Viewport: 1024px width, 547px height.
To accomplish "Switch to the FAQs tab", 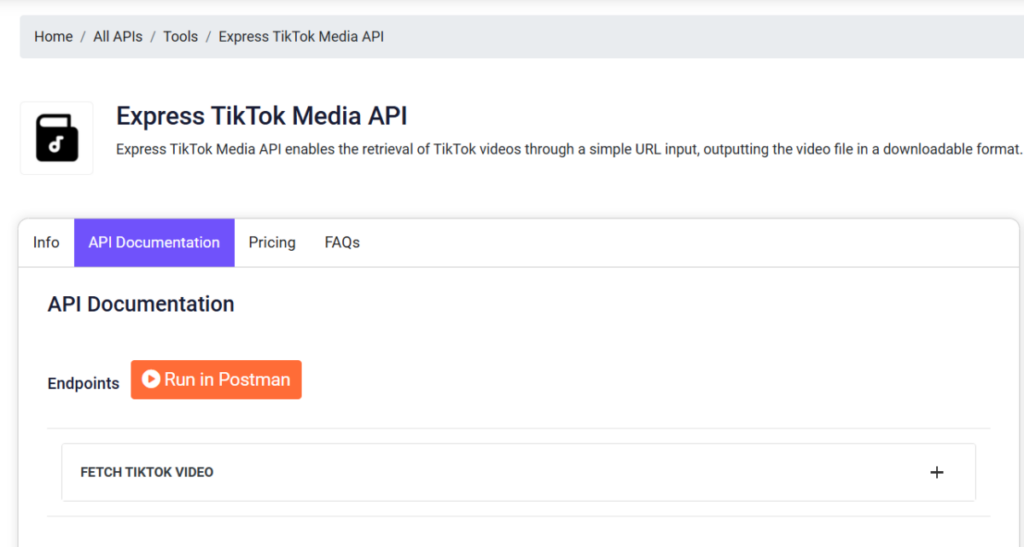I will (342, 242).
